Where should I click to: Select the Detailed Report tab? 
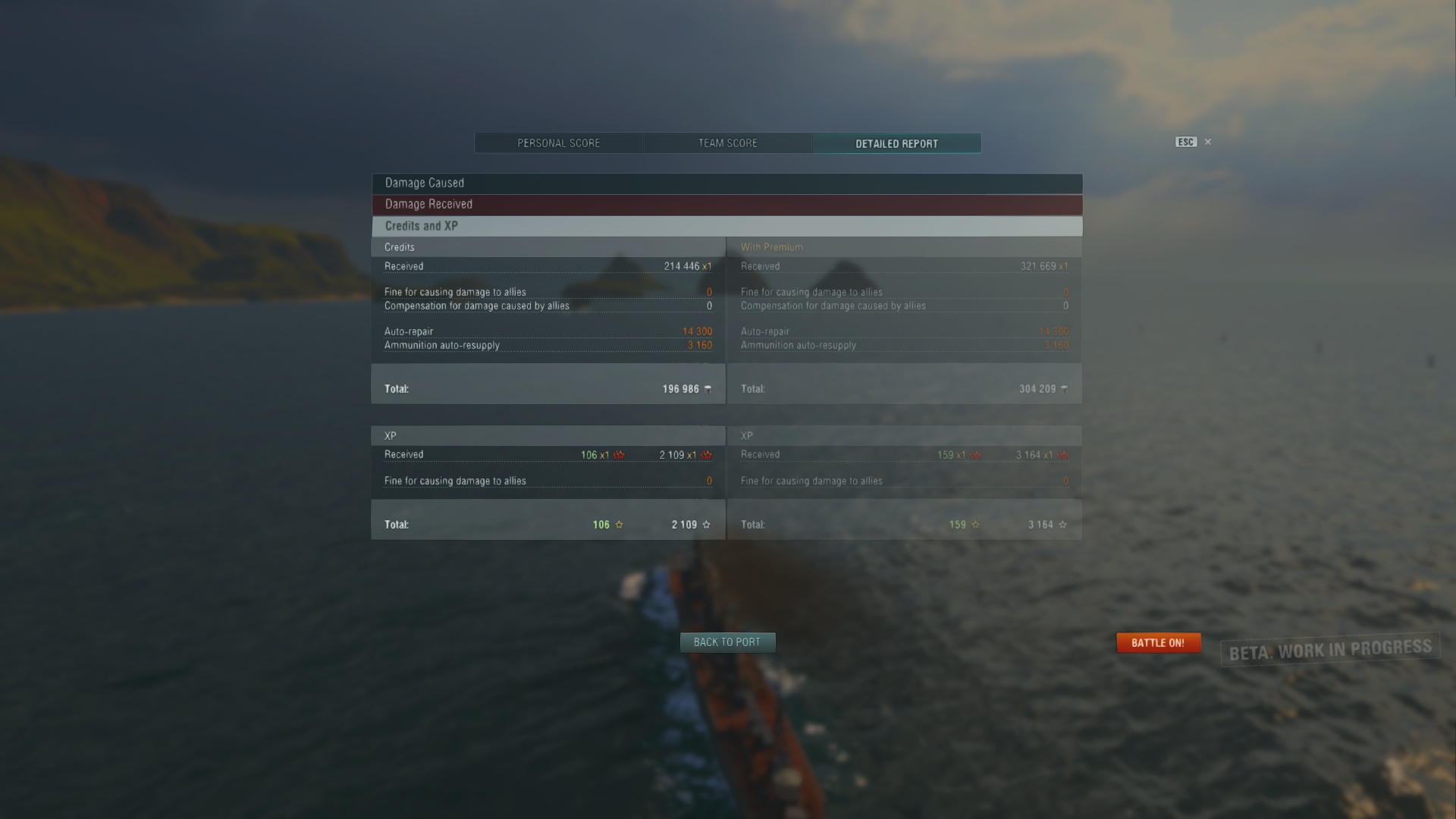coord(897,143)
